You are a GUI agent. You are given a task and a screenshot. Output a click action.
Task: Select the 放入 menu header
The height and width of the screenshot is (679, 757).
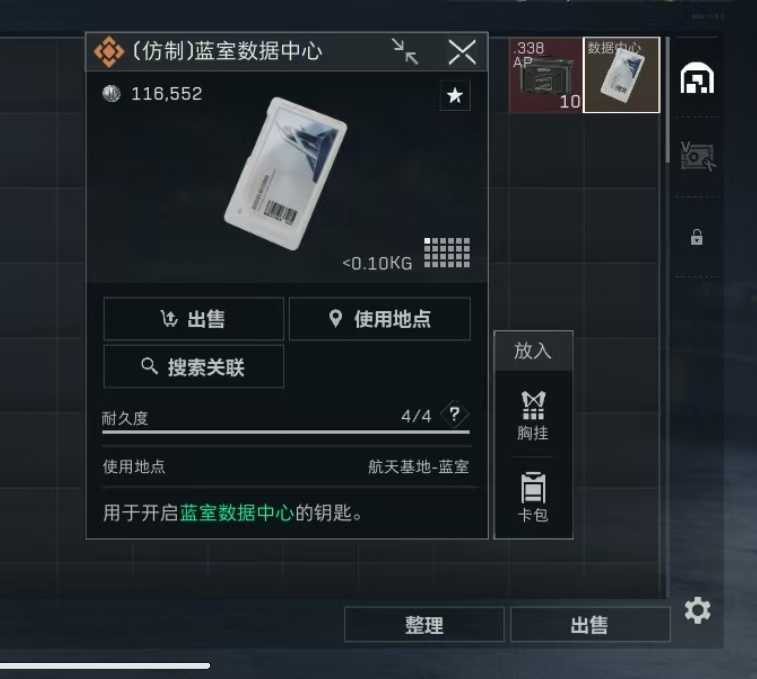click(x=533, y=351)
